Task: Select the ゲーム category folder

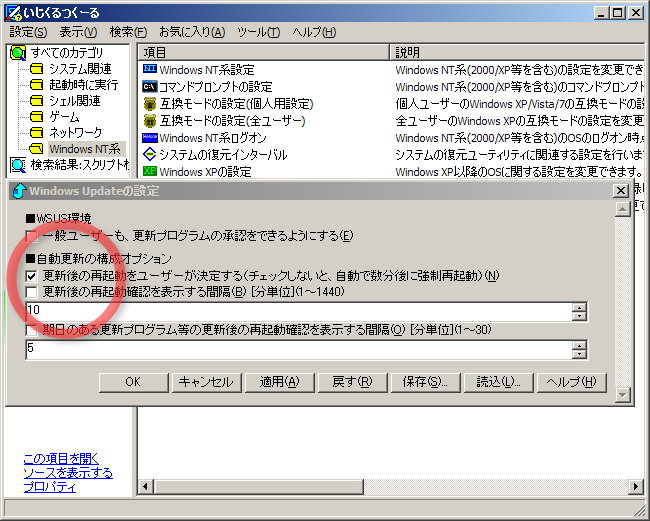Action: coord(63,116)
